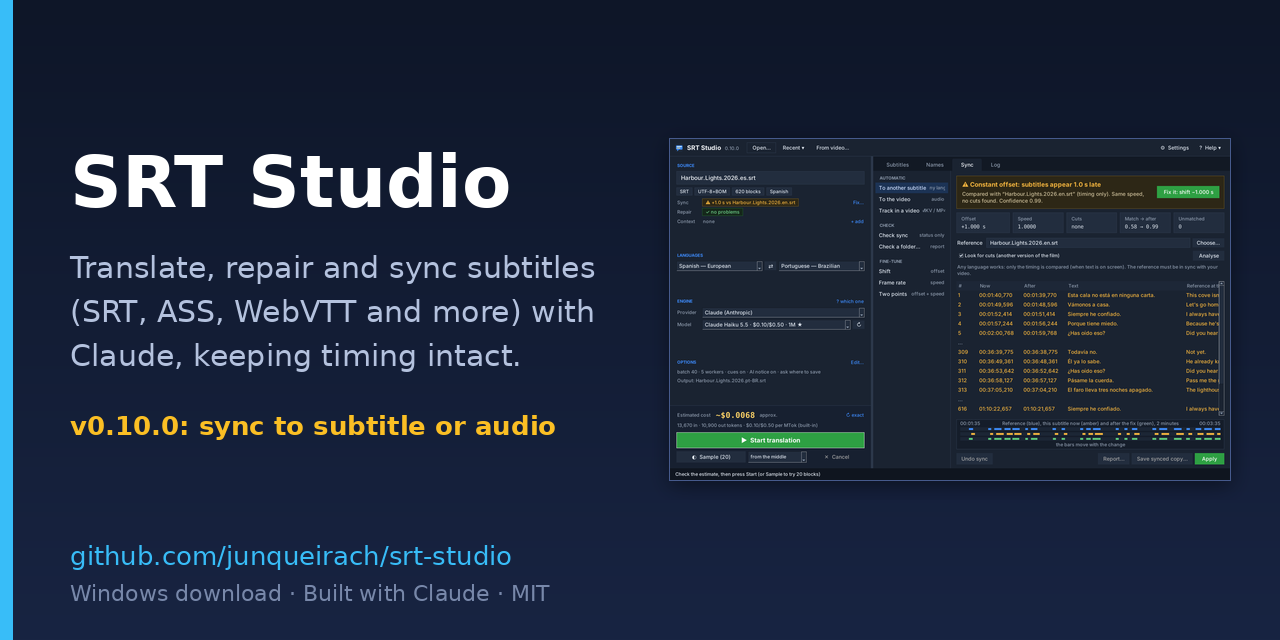Select 'To the video' sync mode

pos(911,199)
